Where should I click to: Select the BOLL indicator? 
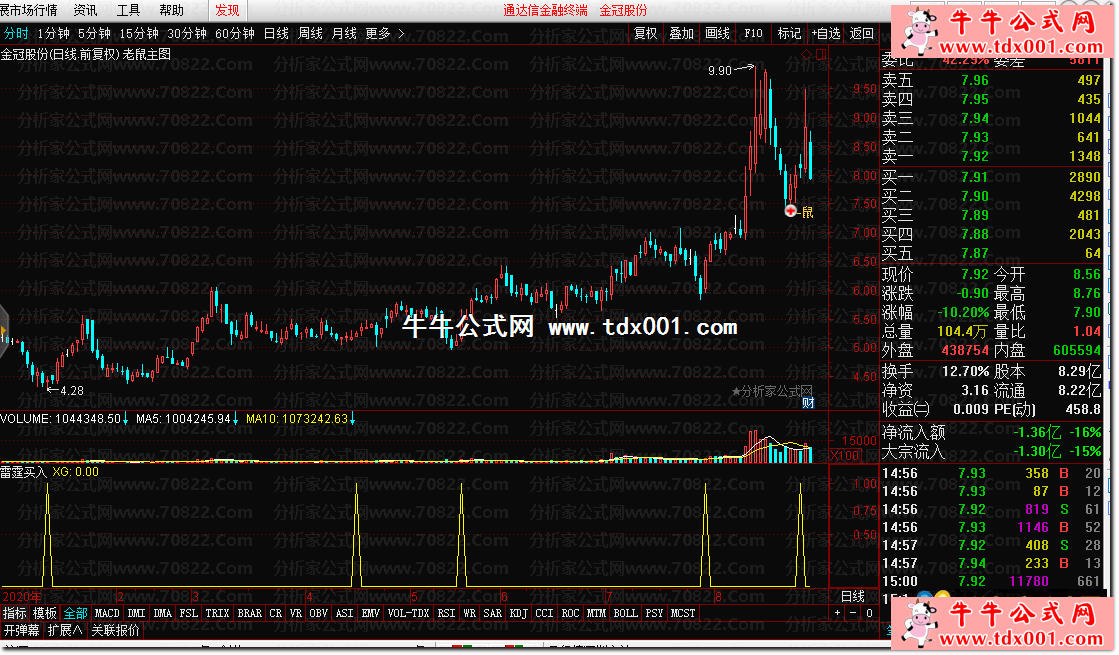pyautogui.click(x=626, y=613)
